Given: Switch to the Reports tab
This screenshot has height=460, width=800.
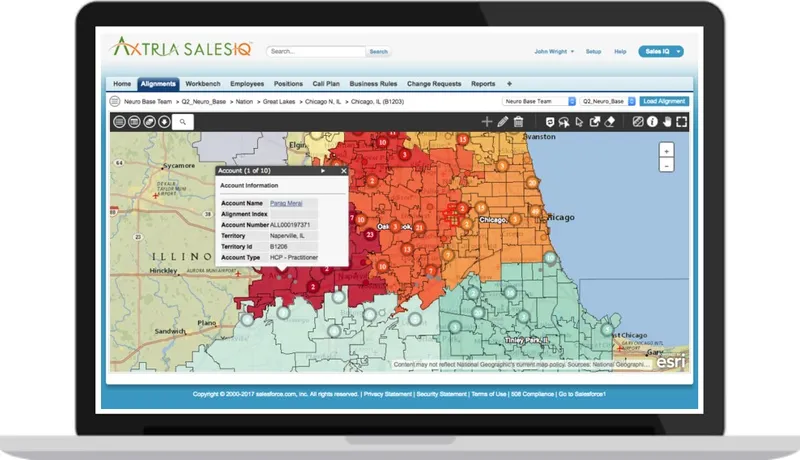Looking at the screenshot, I should pyautogui.click(x=483, y=84).
